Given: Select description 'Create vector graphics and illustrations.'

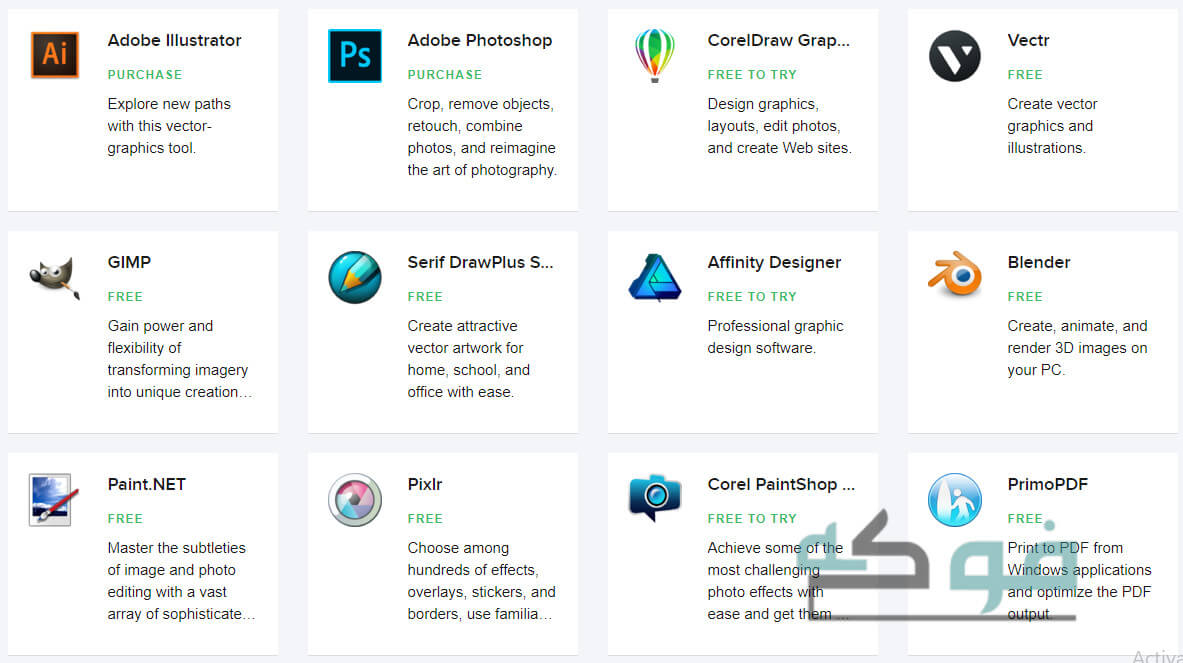Looking at the screenshot, I should pyautogui.click(x=1052, y=126).
